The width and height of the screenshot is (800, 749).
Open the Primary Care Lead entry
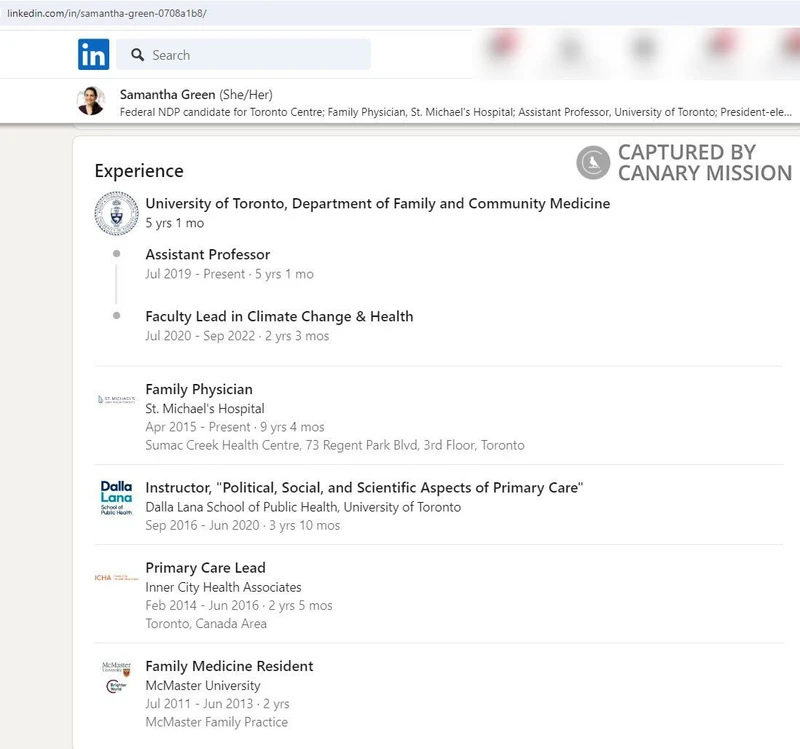pyautogui.click(x=205, y=568)
